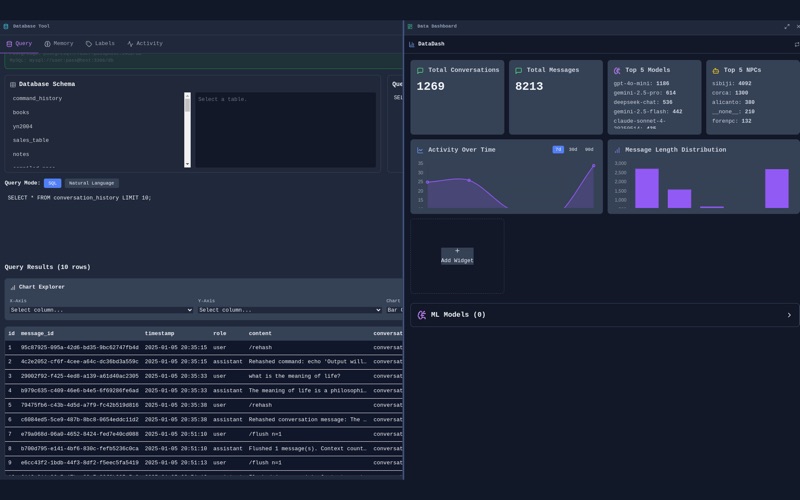This screenshot has width=800, height=500.
Task: Select Natural Language query mode
Action: tap(91, 183)
